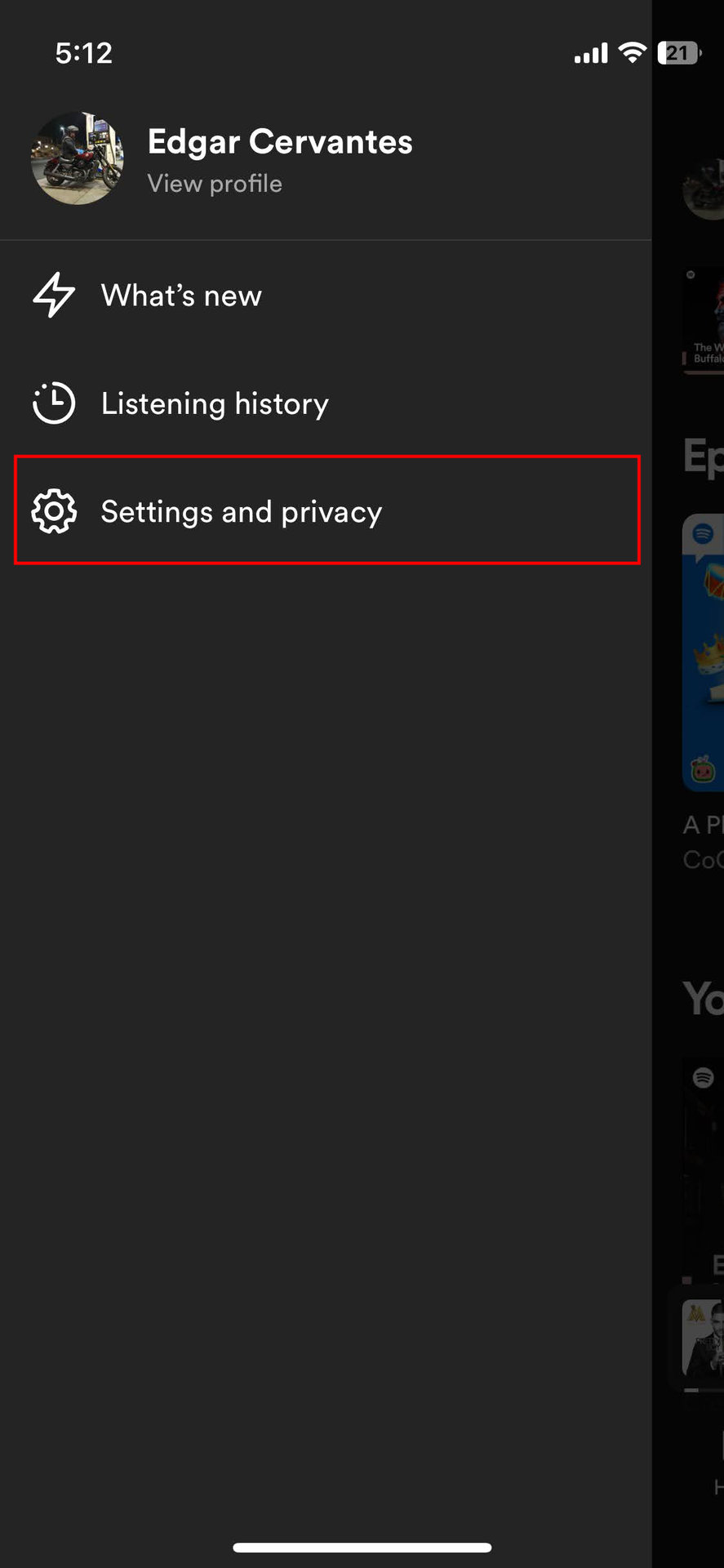Tap the Listening history clock icon

click(x=54, y=403)
